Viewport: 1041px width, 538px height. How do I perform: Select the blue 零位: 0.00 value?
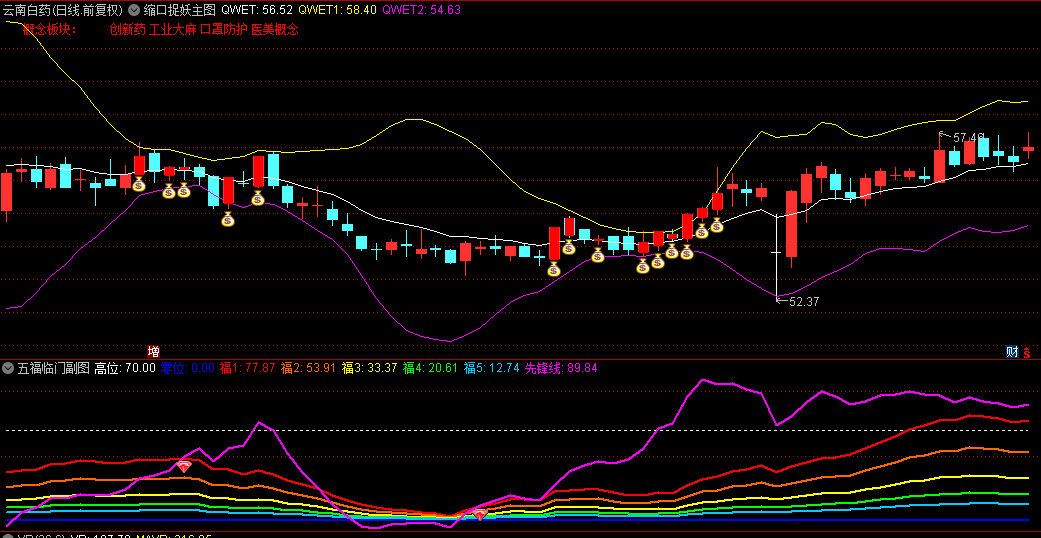[188, 367]
